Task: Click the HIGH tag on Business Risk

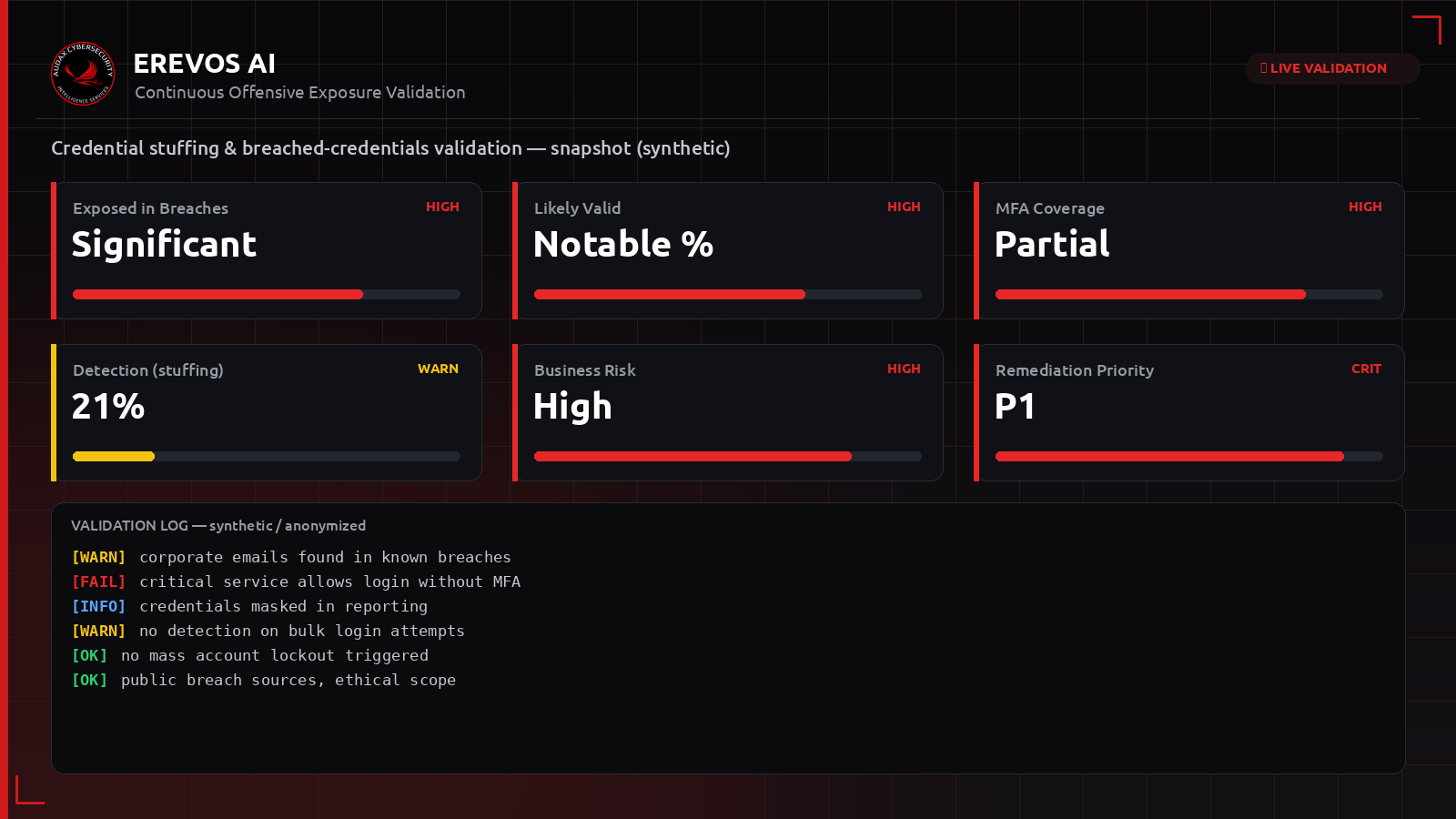Action: pos(904,369)
